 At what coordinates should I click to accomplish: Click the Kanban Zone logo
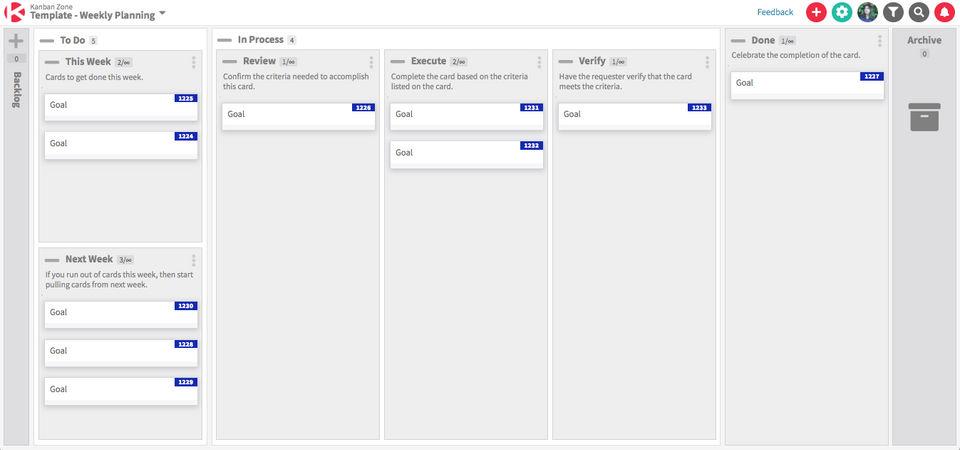(15, 12)
